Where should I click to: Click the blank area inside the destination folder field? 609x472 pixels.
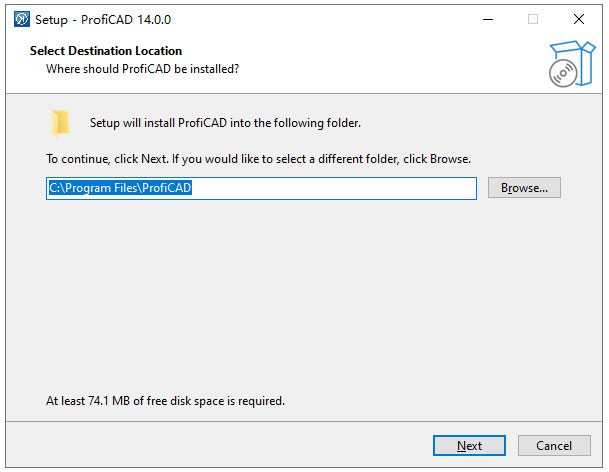coord(334,188)
